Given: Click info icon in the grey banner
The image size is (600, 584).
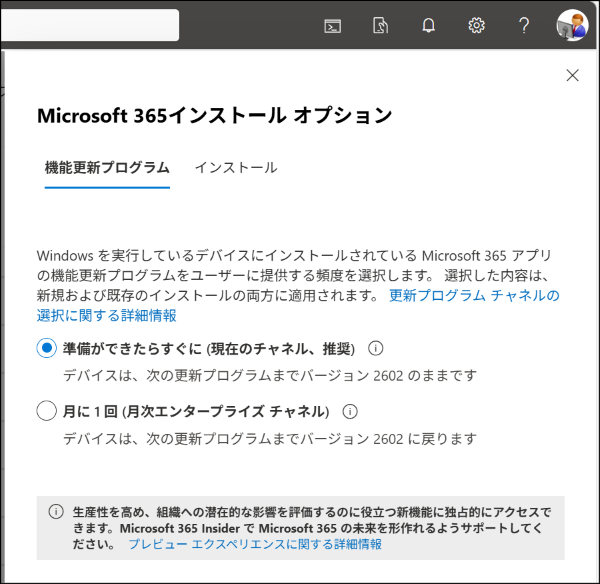Looking at the screenshot, I should (x=55, y=511).
